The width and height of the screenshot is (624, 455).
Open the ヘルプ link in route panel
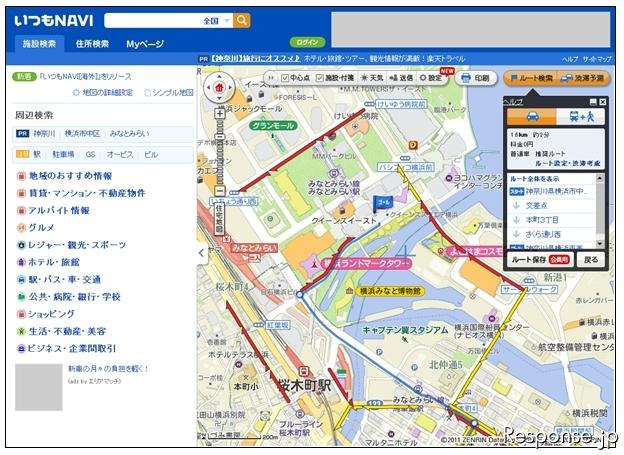[x=513, y=102]
